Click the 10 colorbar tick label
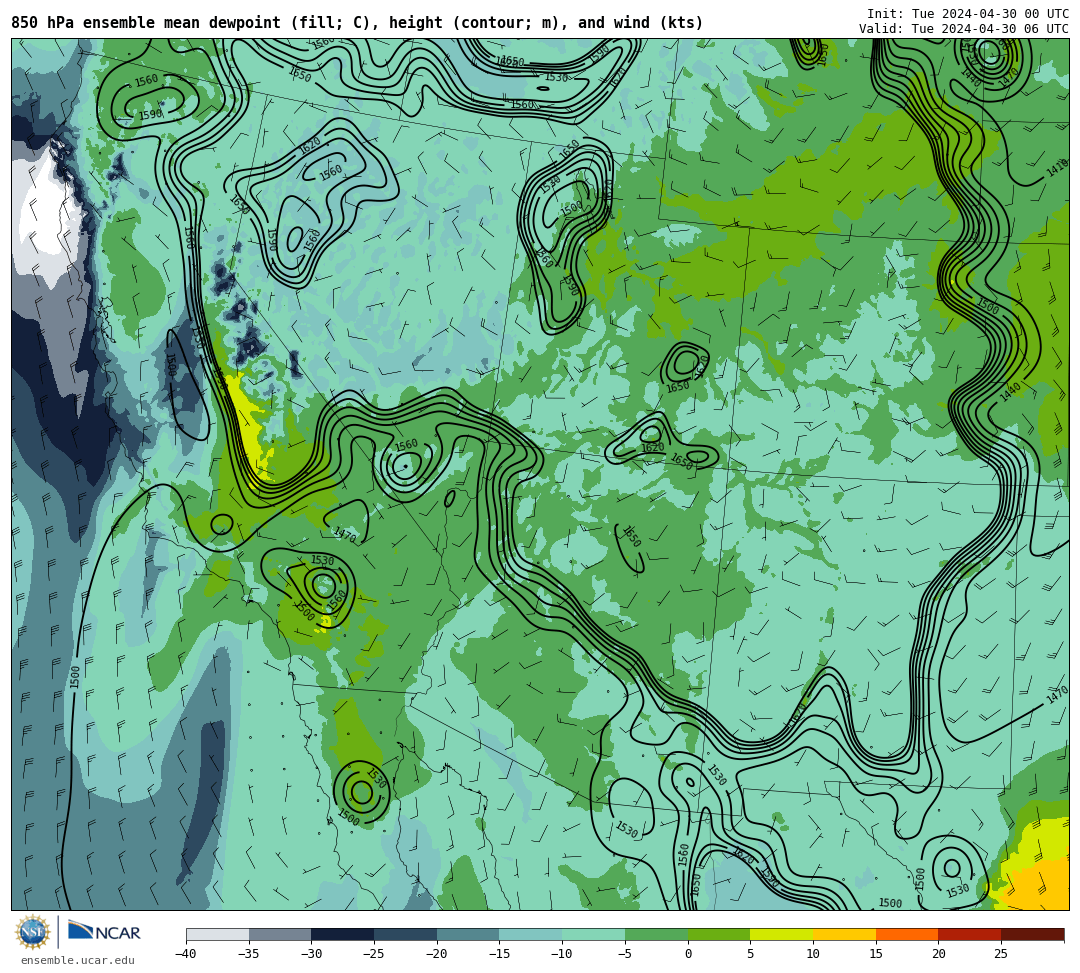Image resolution: width=1080 pixels, height=973 pixels. click(x=813, y=954)
